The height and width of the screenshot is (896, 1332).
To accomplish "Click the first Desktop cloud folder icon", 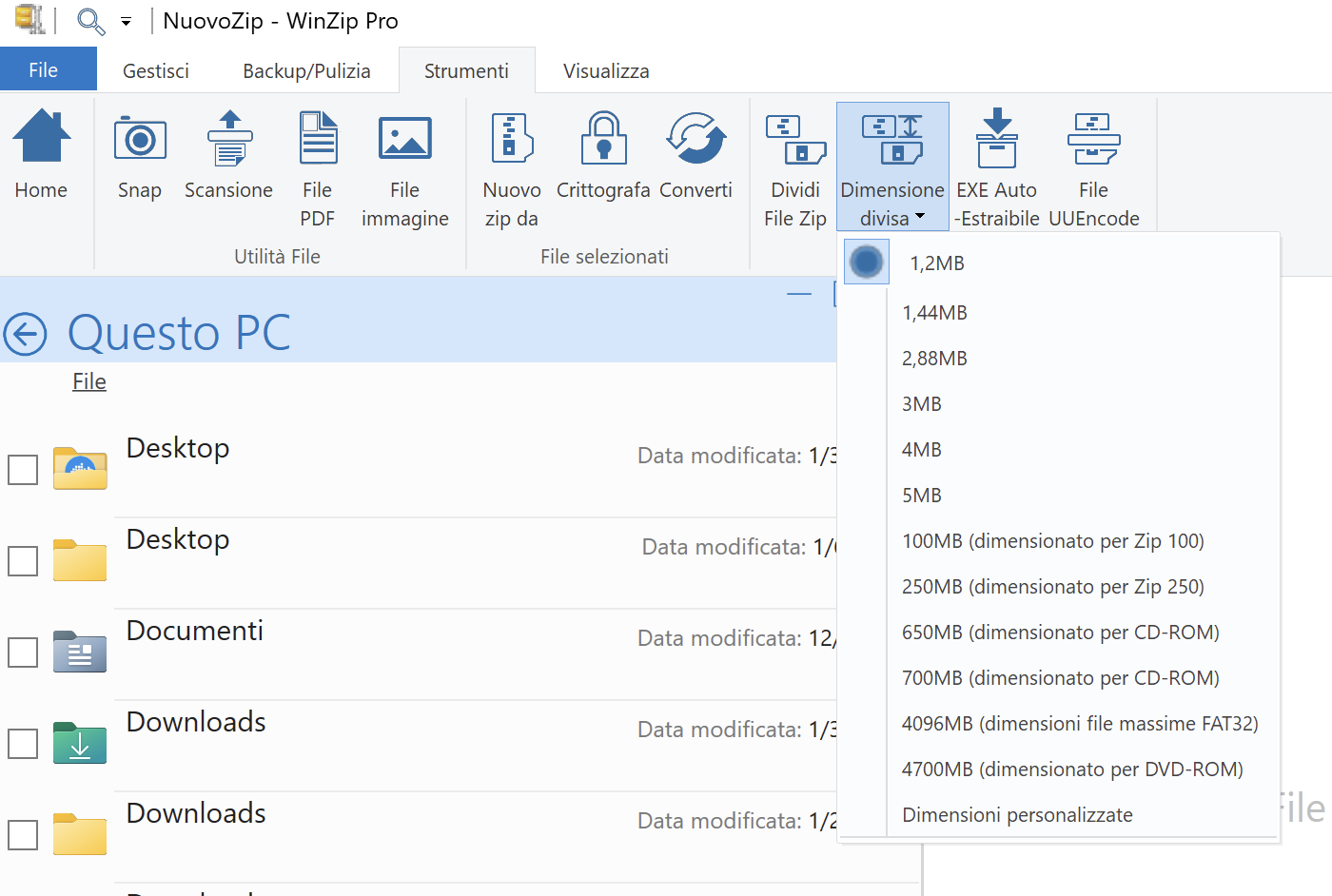I will click(x=80, y=468).
